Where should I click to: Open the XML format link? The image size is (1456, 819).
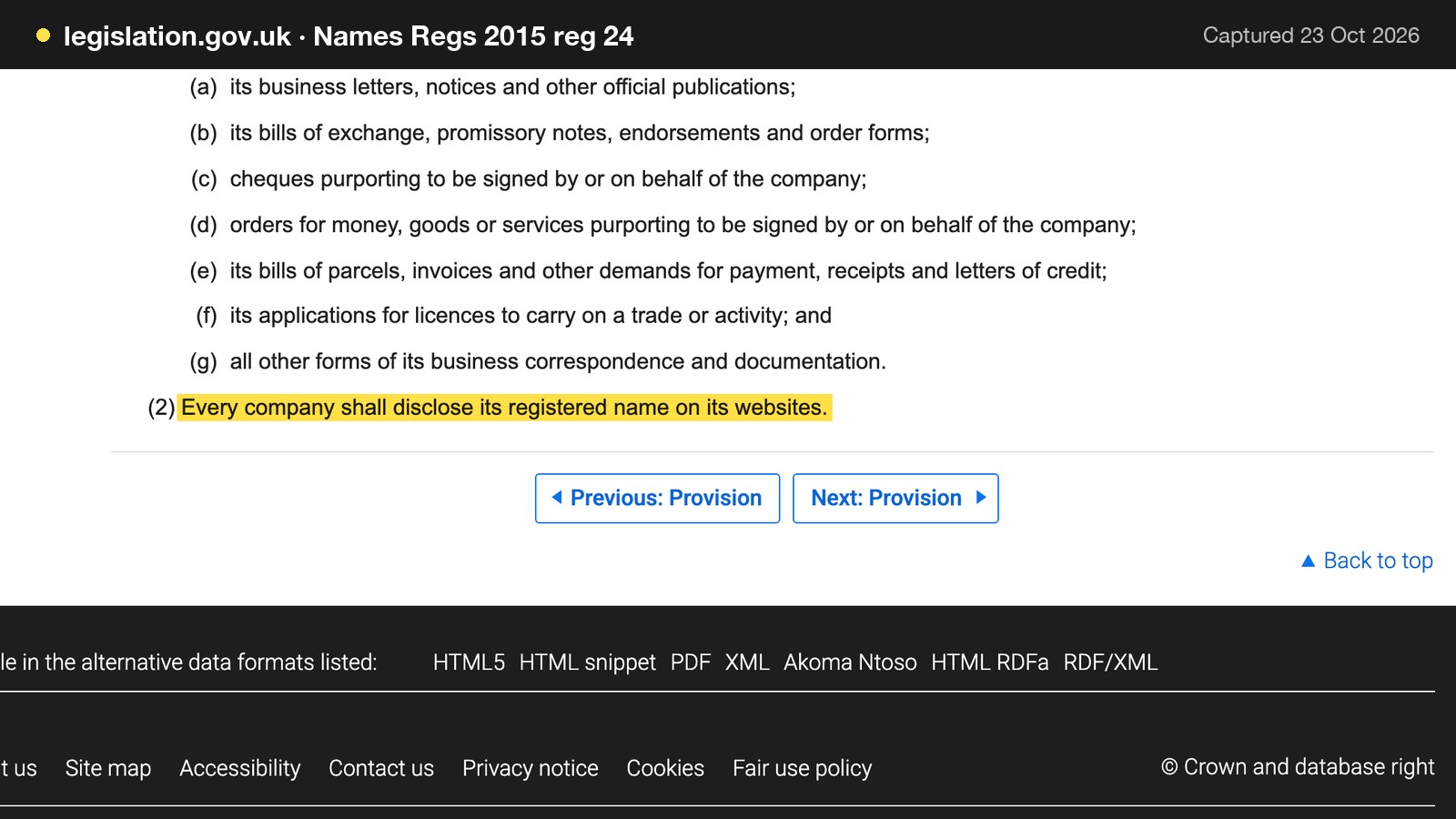747,662
